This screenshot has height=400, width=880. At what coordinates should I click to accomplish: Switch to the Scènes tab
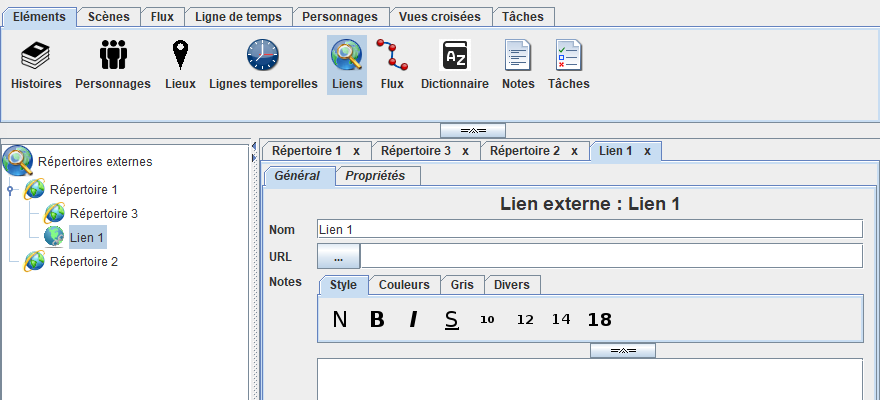pos(108,17)
